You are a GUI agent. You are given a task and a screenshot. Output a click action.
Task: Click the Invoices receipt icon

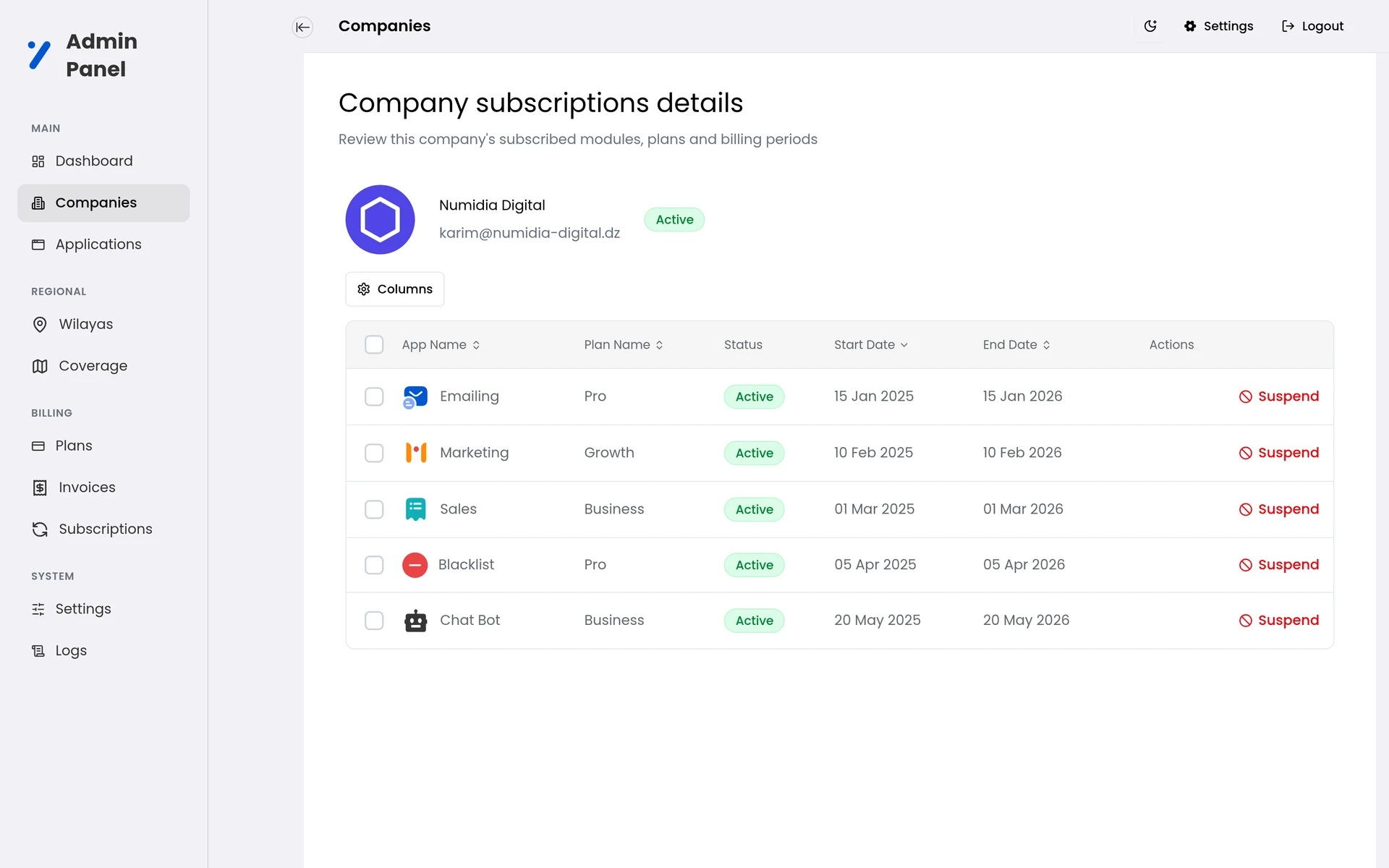click(x=40, y=488)
